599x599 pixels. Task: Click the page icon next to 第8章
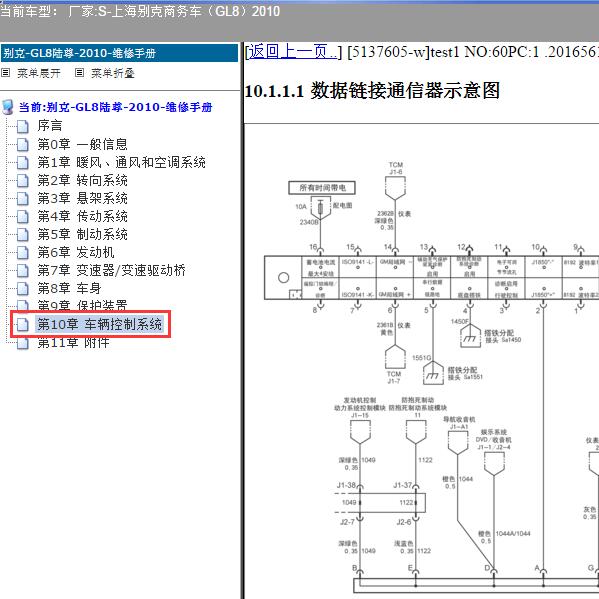tap(23, 288)
